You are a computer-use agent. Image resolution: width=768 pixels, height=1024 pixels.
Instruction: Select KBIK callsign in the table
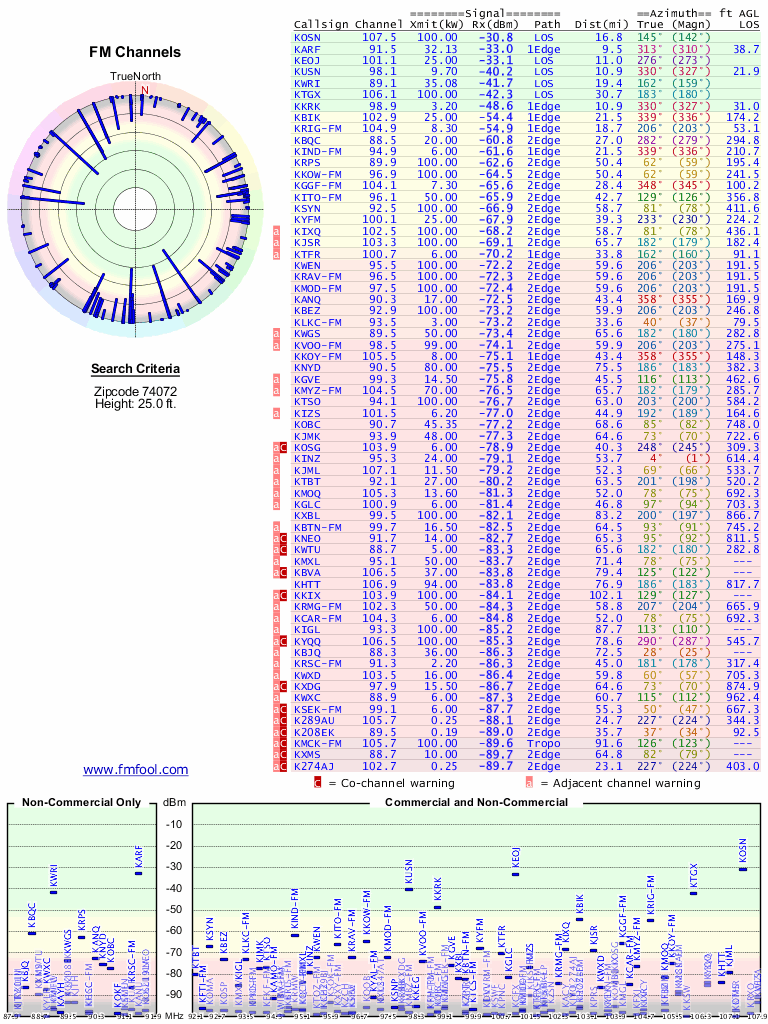tap(307, 118)
